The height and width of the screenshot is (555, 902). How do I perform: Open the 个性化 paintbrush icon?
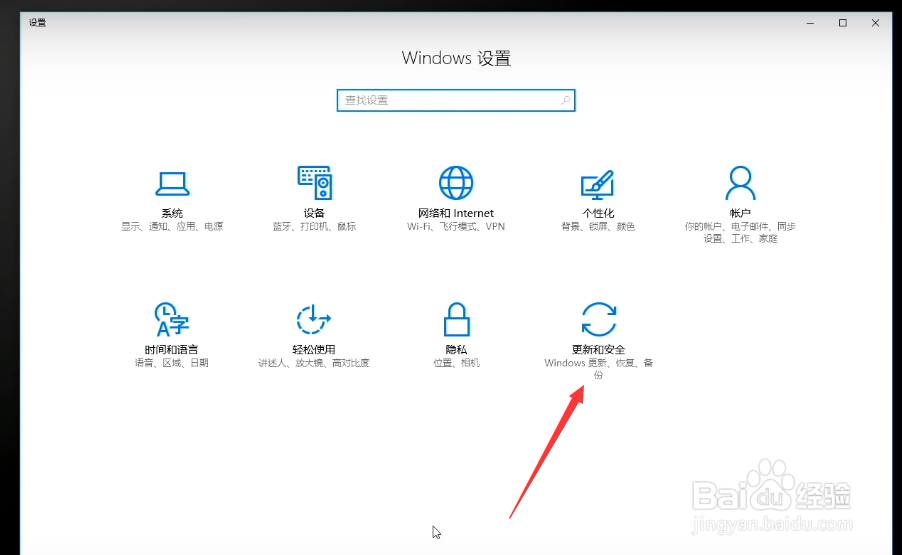(x=598, y=184)
